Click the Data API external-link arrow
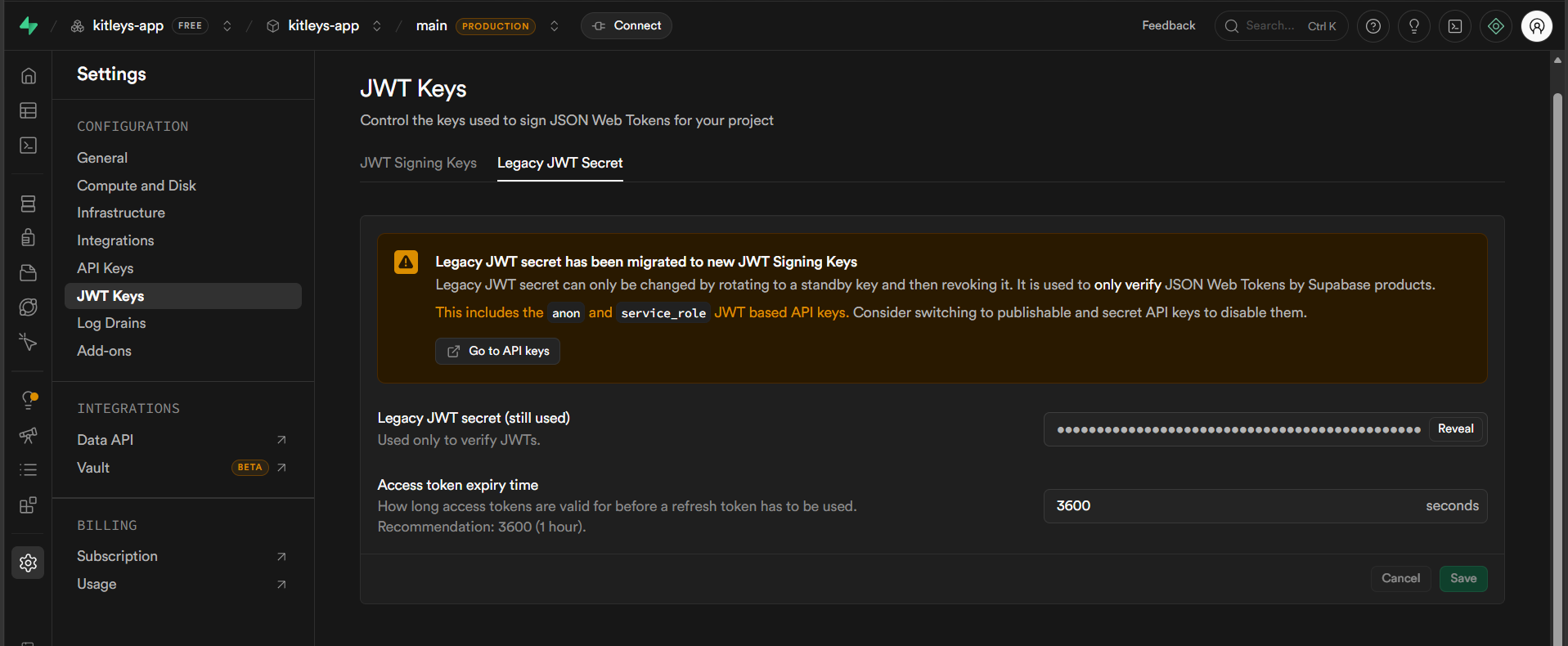 (281, 440)
